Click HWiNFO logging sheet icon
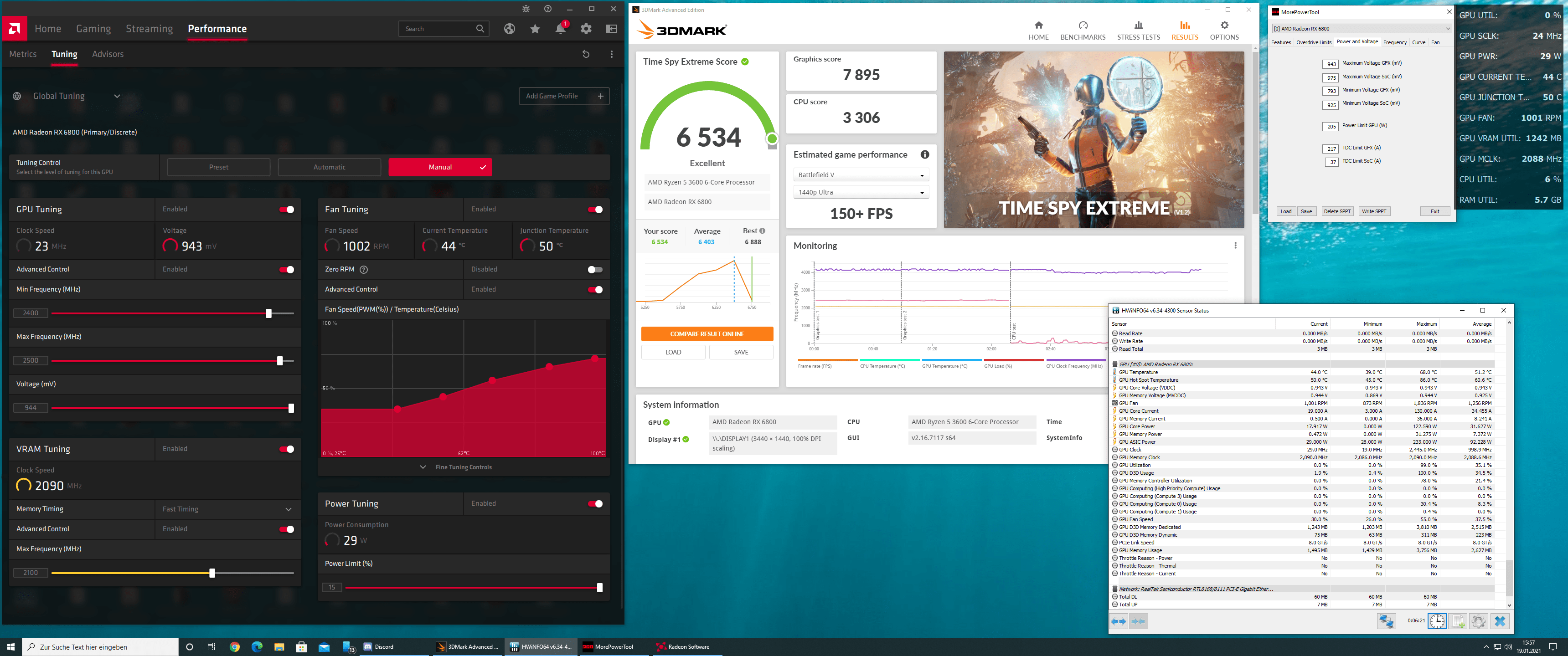 (1459, 621)
